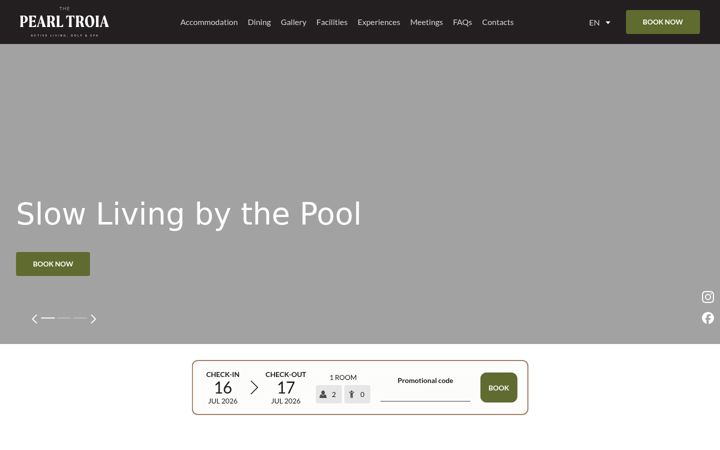Image resolution: width=720 pixels, height=450 pixels.
Task: Open the Instagram social link icon
Action: point(708,297)
